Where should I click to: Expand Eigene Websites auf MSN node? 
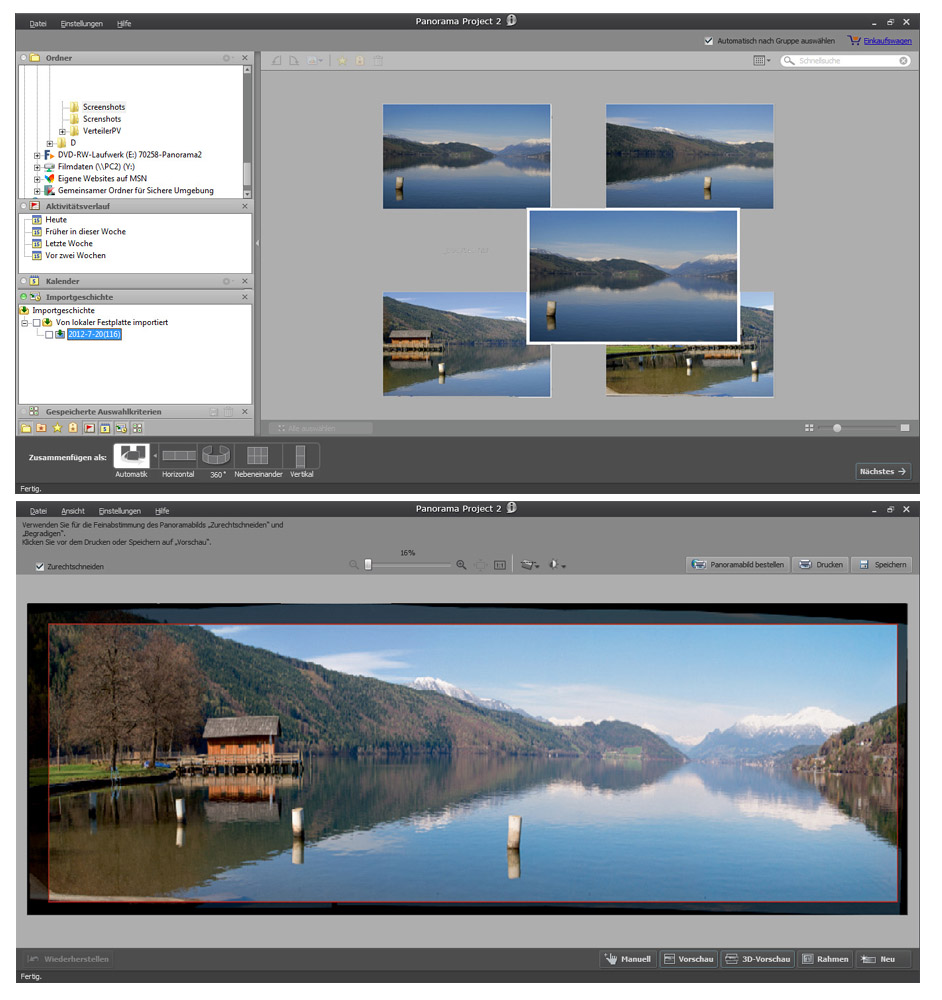click(x=37, y=179)
